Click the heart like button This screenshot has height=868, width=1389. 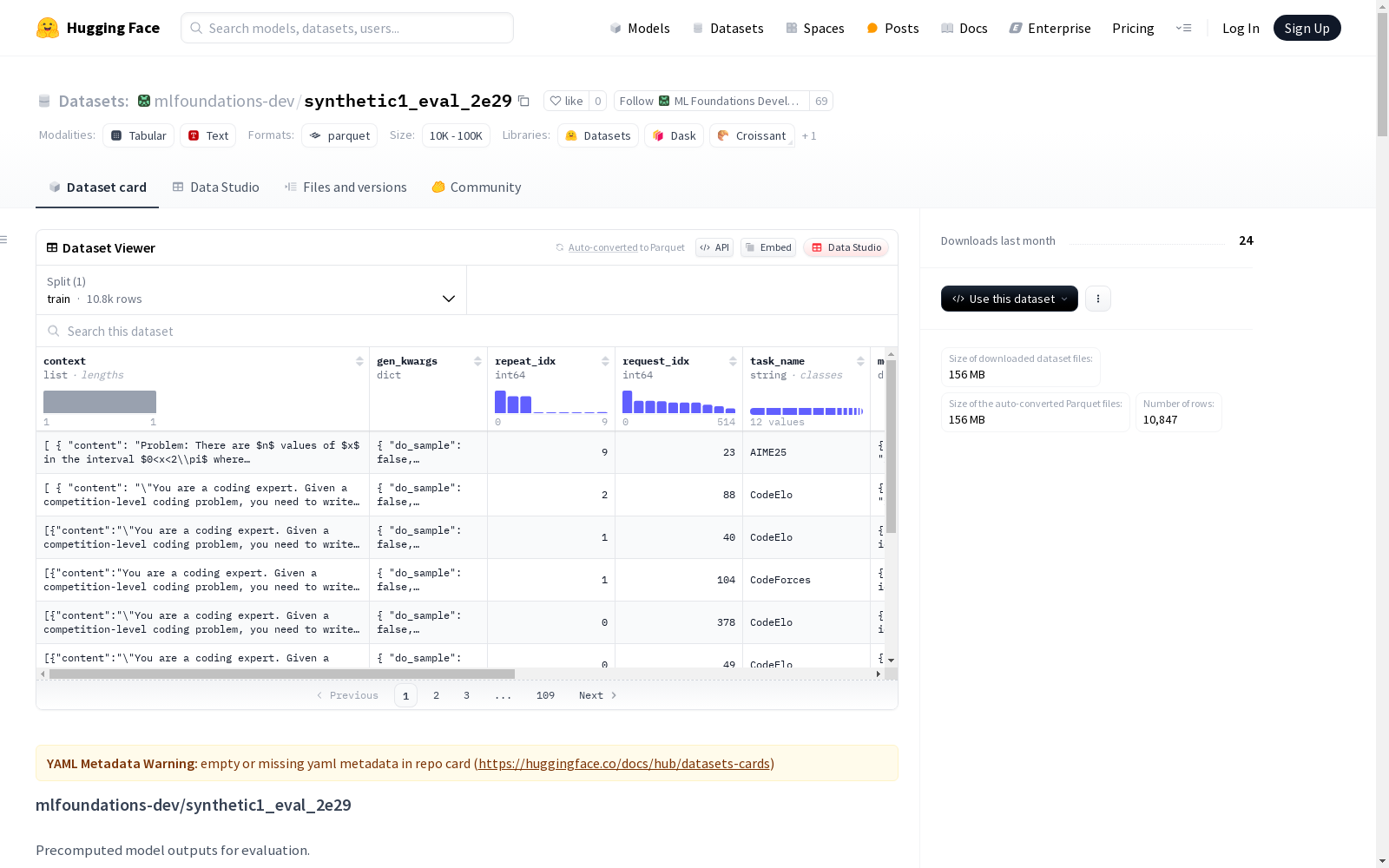pyautogui.click(x=566, y=101)
